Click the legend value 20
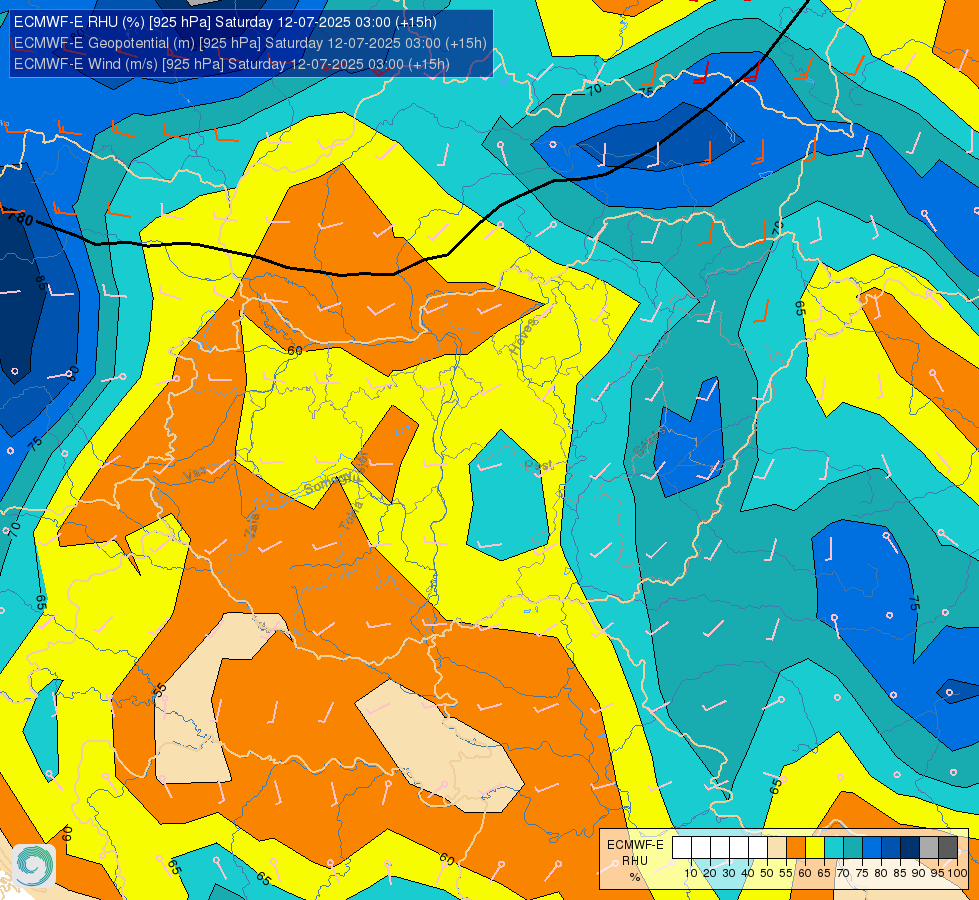 coord(710,873)
